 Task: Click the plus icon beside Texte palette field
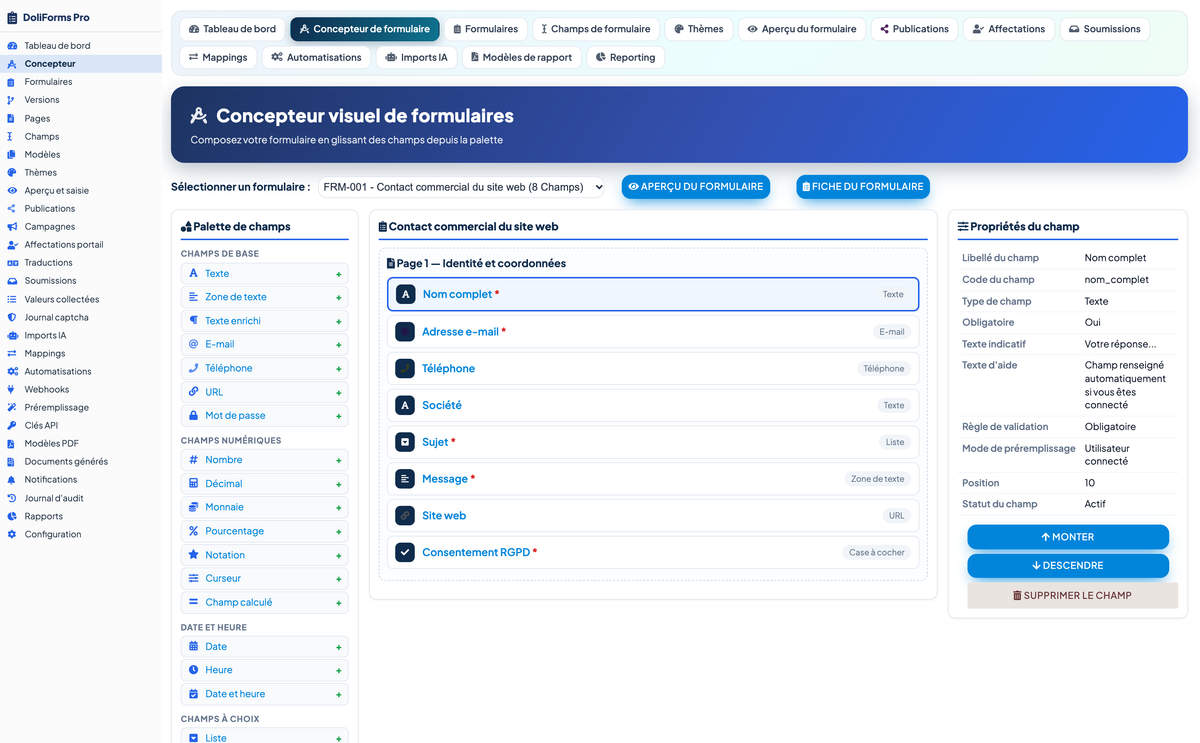pos(339,274)
